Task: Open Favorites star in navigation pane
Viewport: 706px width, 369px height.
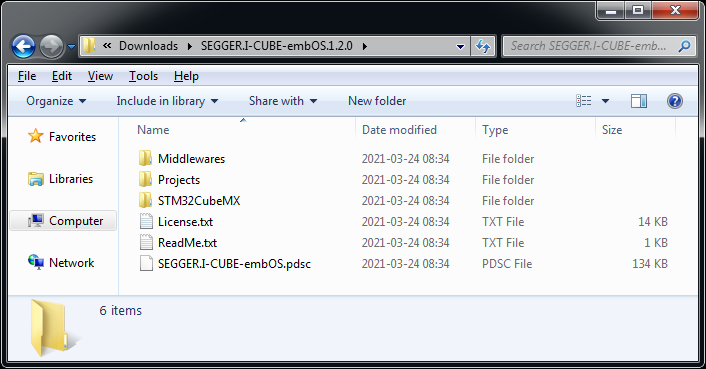Action: (36, 136)
